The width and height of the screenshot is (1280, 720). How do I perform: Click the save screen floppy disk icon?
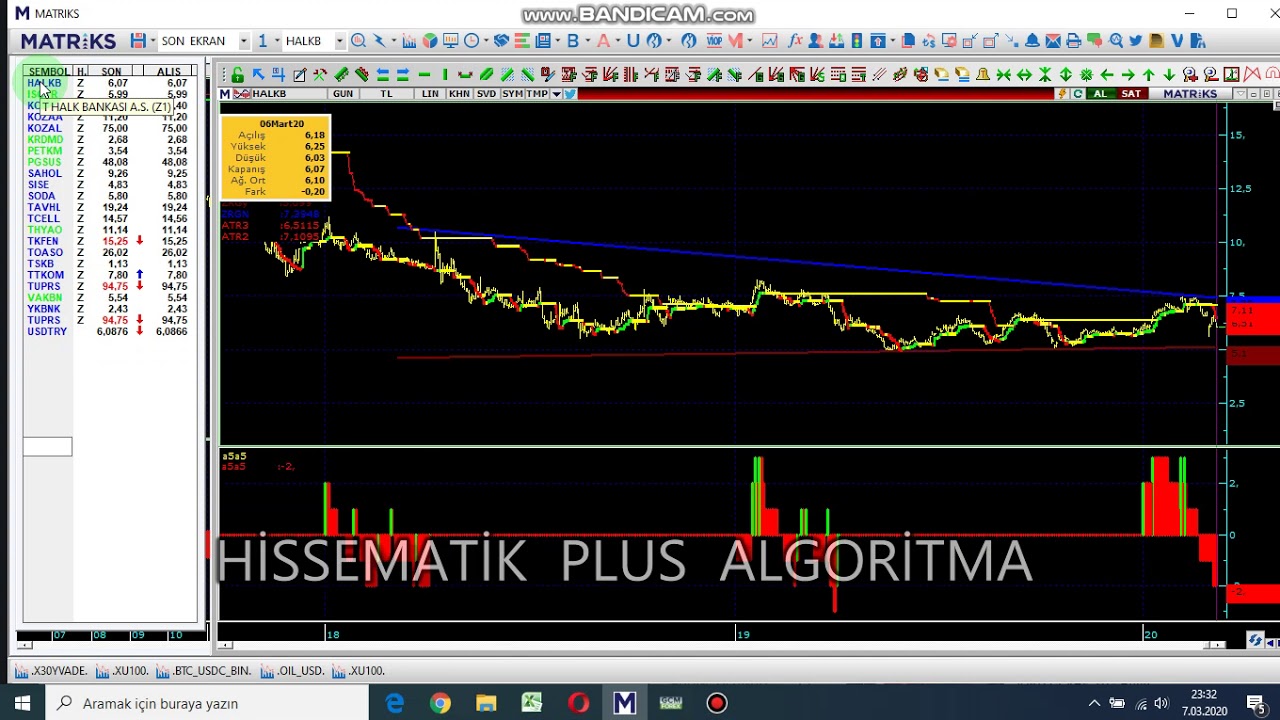(138, 41)
